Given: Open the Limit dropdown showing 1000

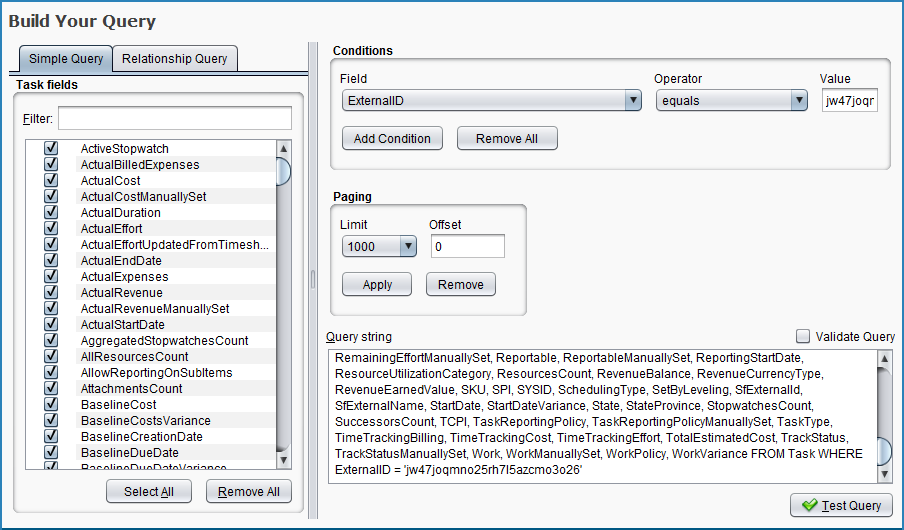Looking at the screenshot, I should click(378, 246).
